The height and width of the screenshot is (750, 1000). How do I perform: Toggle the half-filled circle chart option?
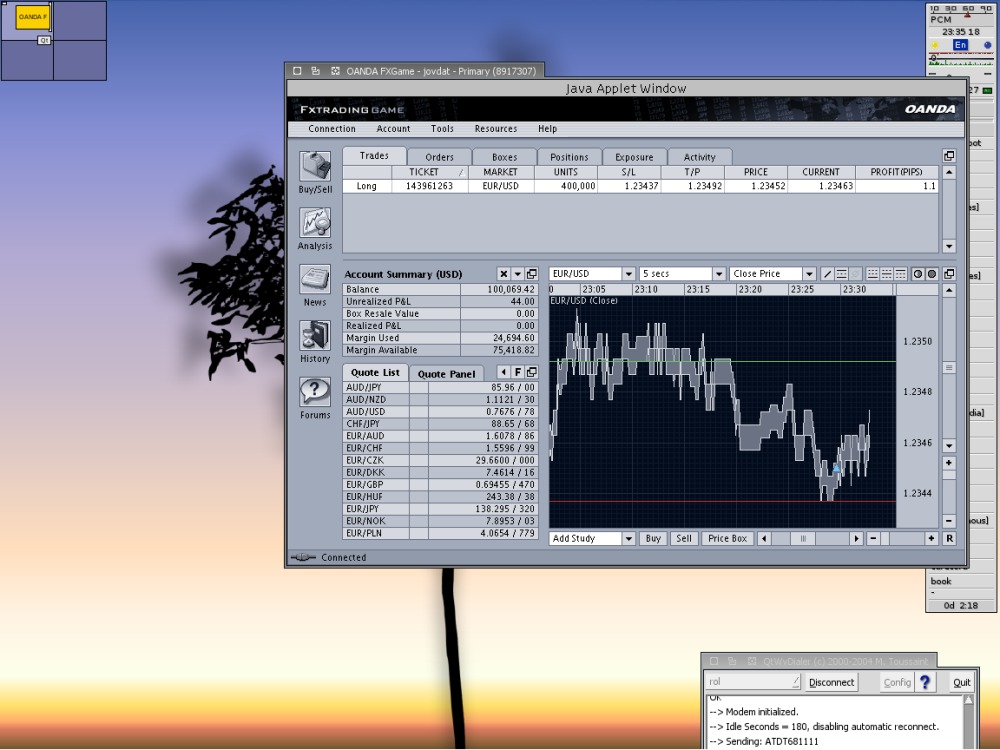(x=918, y=274)
